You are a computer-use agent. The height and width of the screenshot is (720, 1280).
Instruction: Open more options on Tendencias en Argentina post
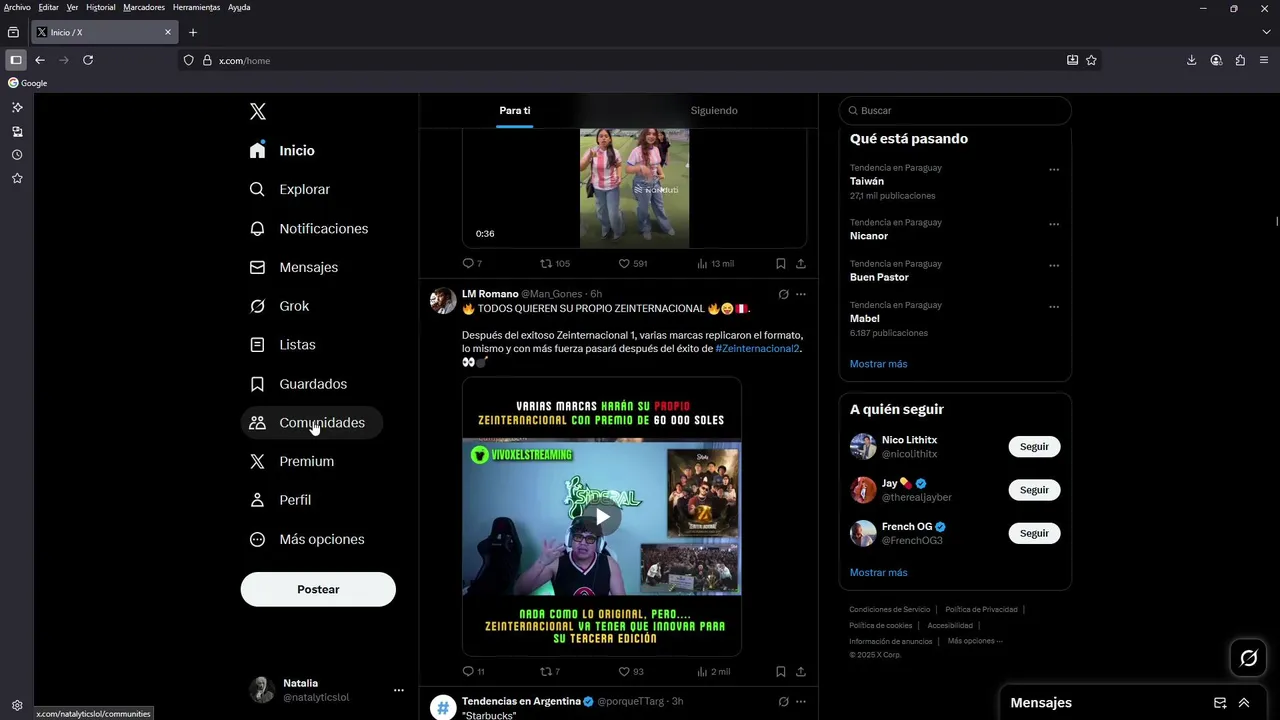(800, 702)
